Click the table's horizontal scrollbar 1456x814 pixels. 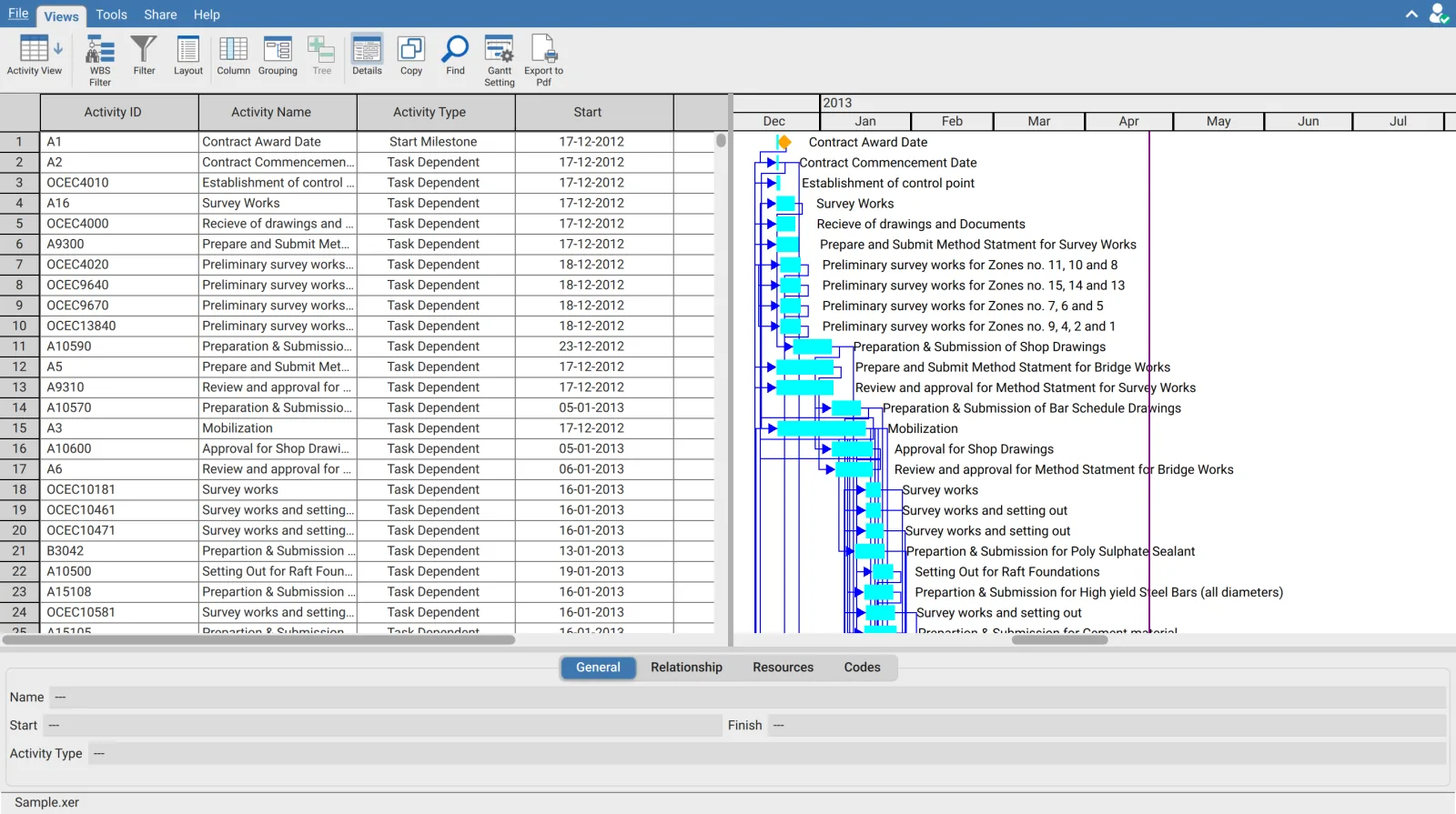259,639
